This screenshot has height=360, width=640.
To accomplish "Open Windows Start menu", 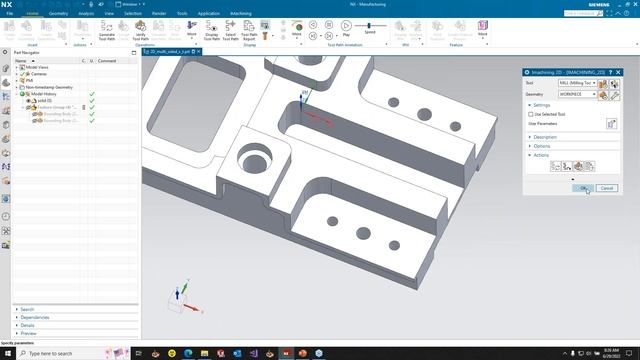I will (x=8, y=353).
